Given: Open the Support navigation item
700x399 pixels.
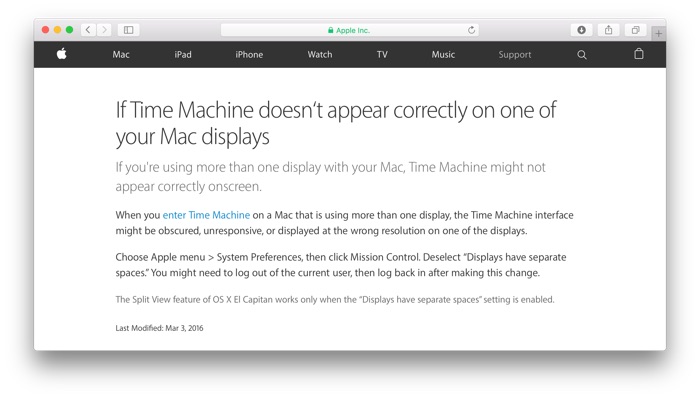Looking at the screenshot, I should pos(515,54).
